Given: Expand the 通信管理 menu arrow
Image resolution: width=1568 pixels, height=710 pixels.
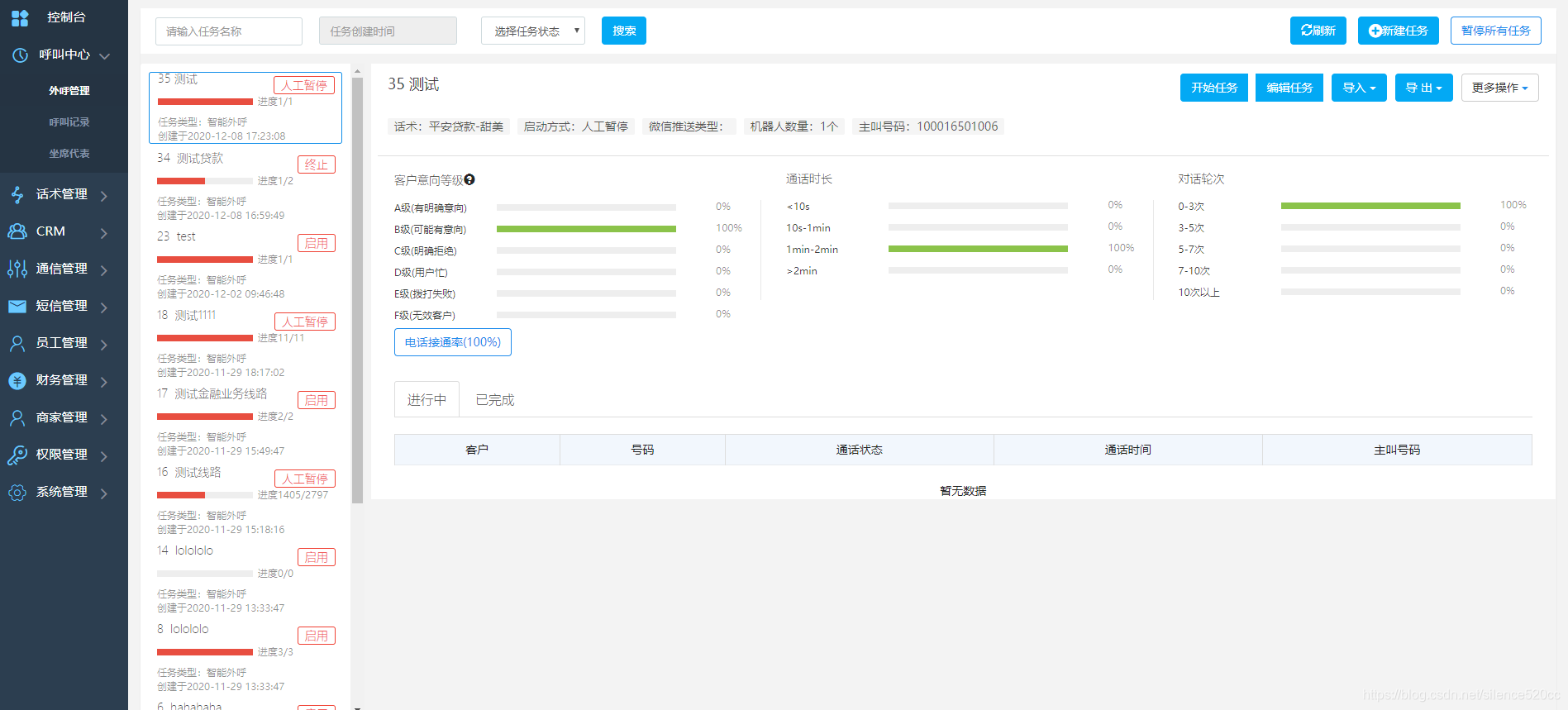Looking at the screenshot, I should pyautogui.click(x=104, y=269).
